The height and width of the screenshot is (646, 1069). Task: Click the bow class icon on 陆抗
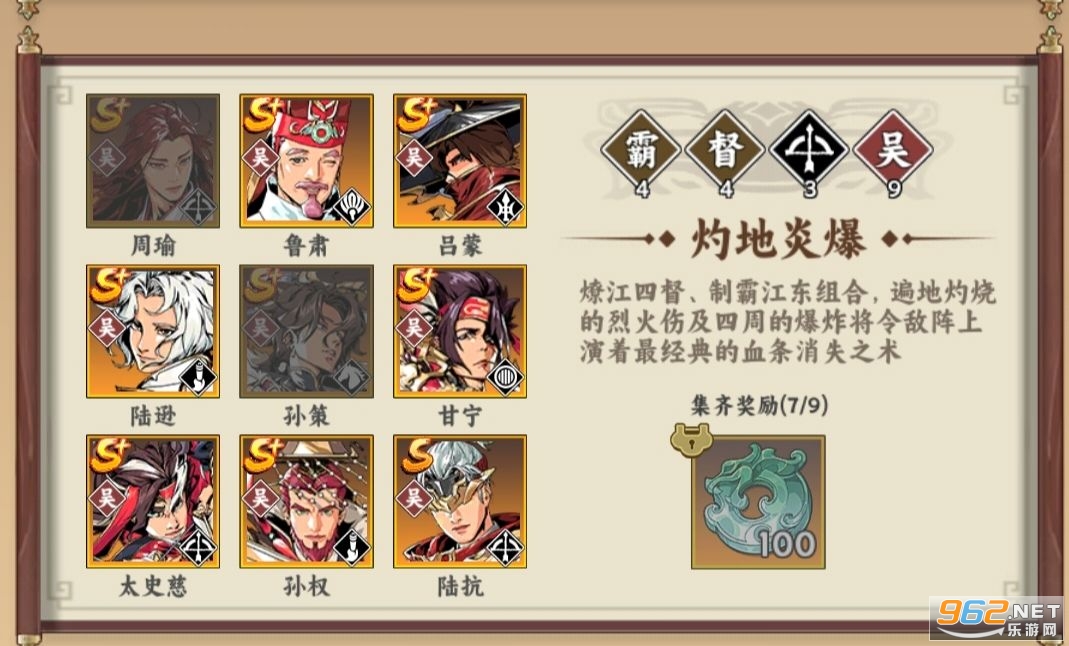coord(505,547)
